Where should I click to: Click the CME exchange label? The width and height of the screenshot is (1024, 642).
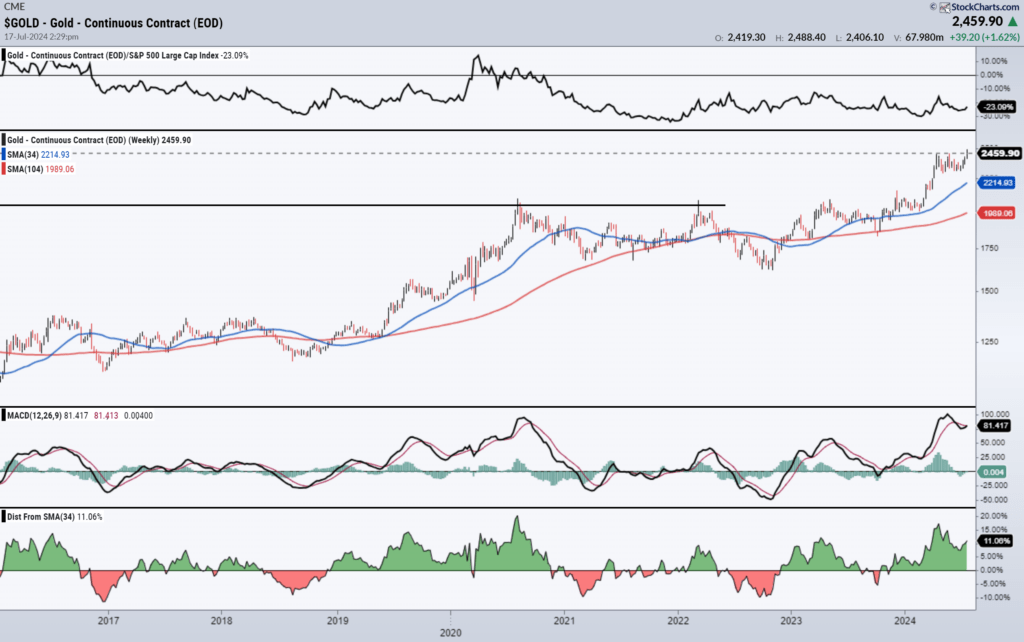pos(14,7)
